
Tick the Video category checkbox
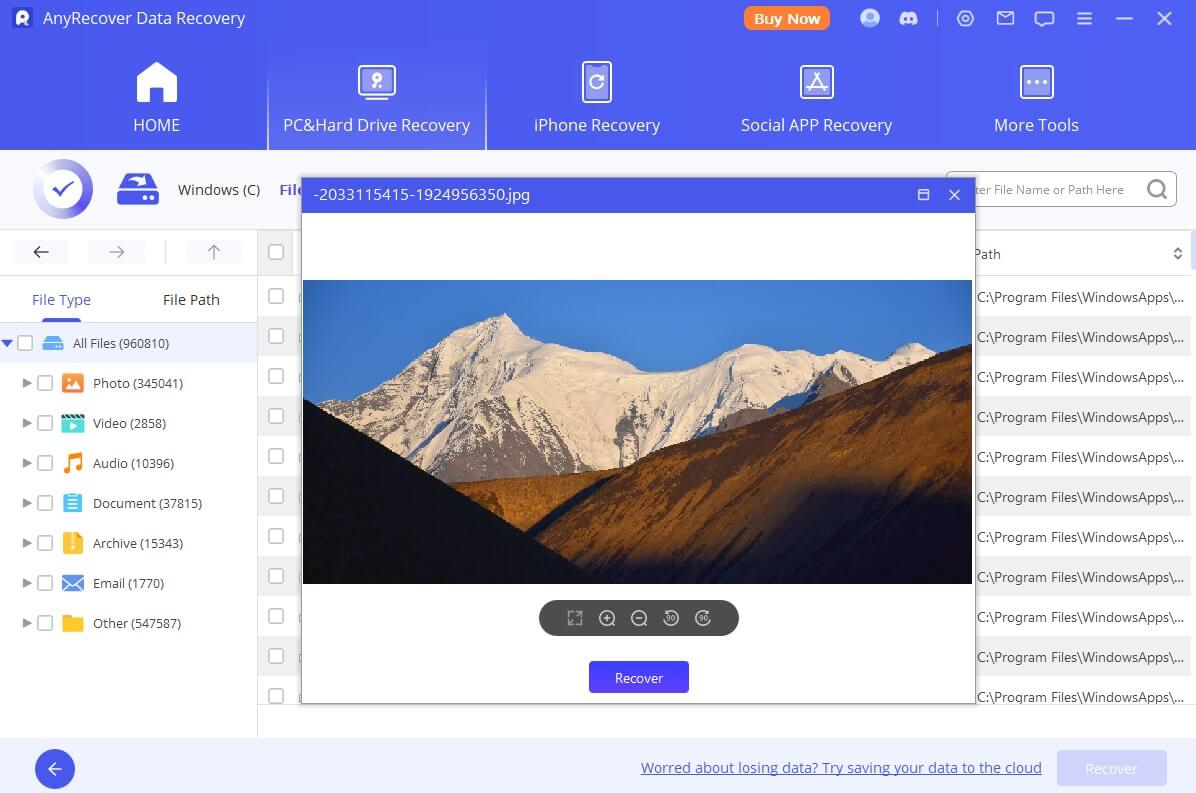pyautogui.click(x=45, y=423)
